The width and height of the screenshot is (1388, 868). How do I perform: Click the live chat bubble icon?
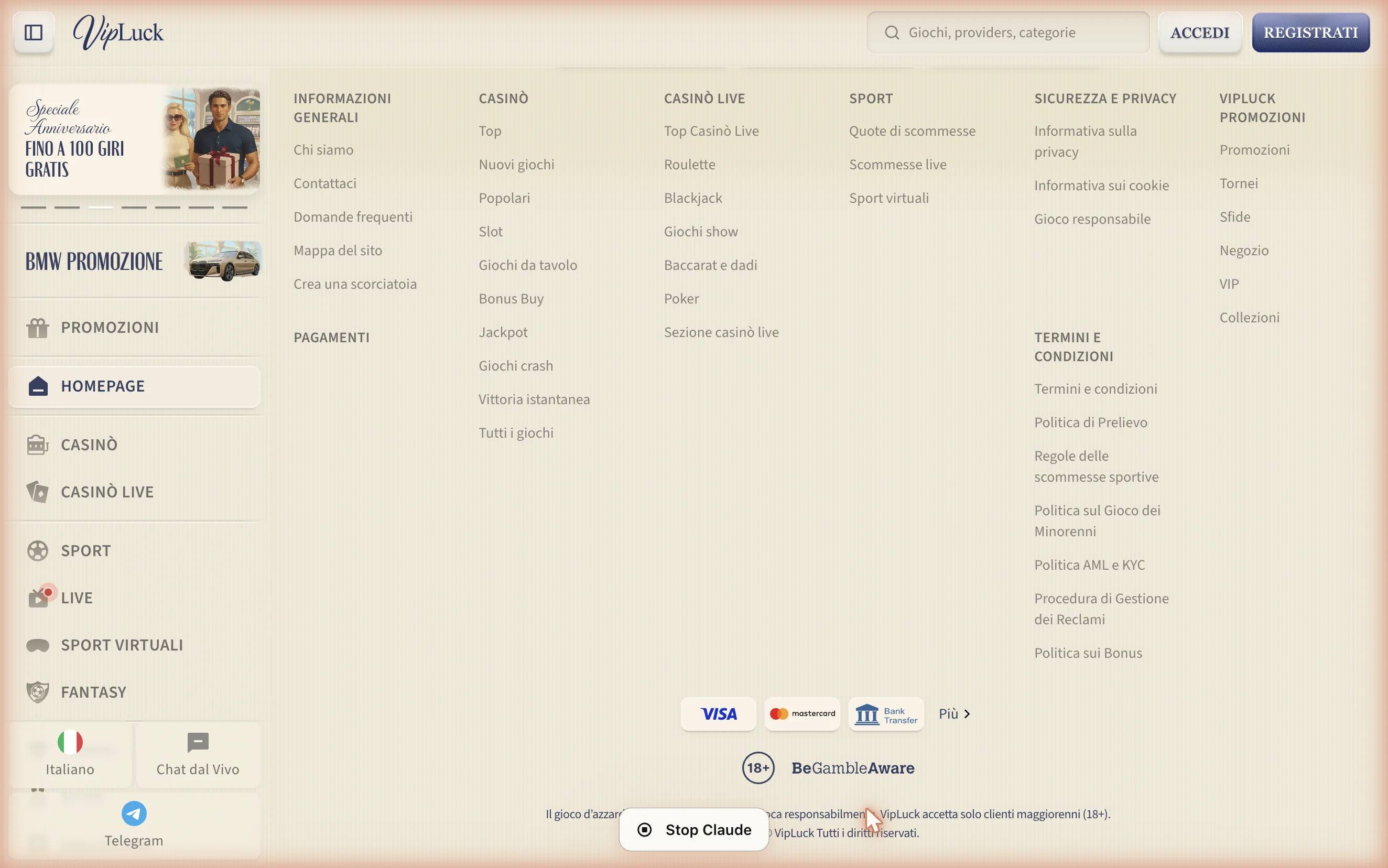198,742
